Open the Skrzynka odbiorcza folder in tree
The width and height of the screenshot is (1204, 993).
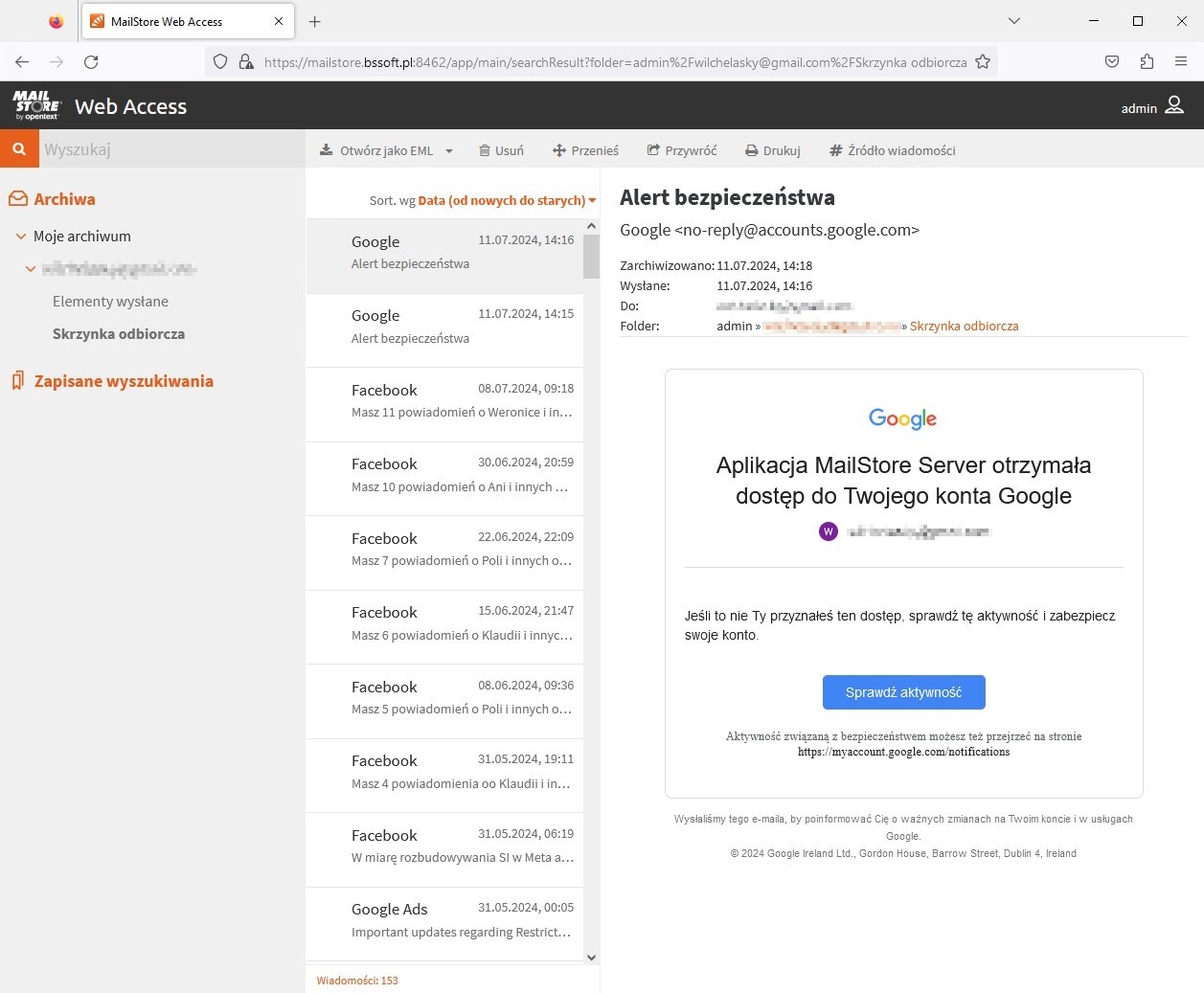(x=119, y=333)
